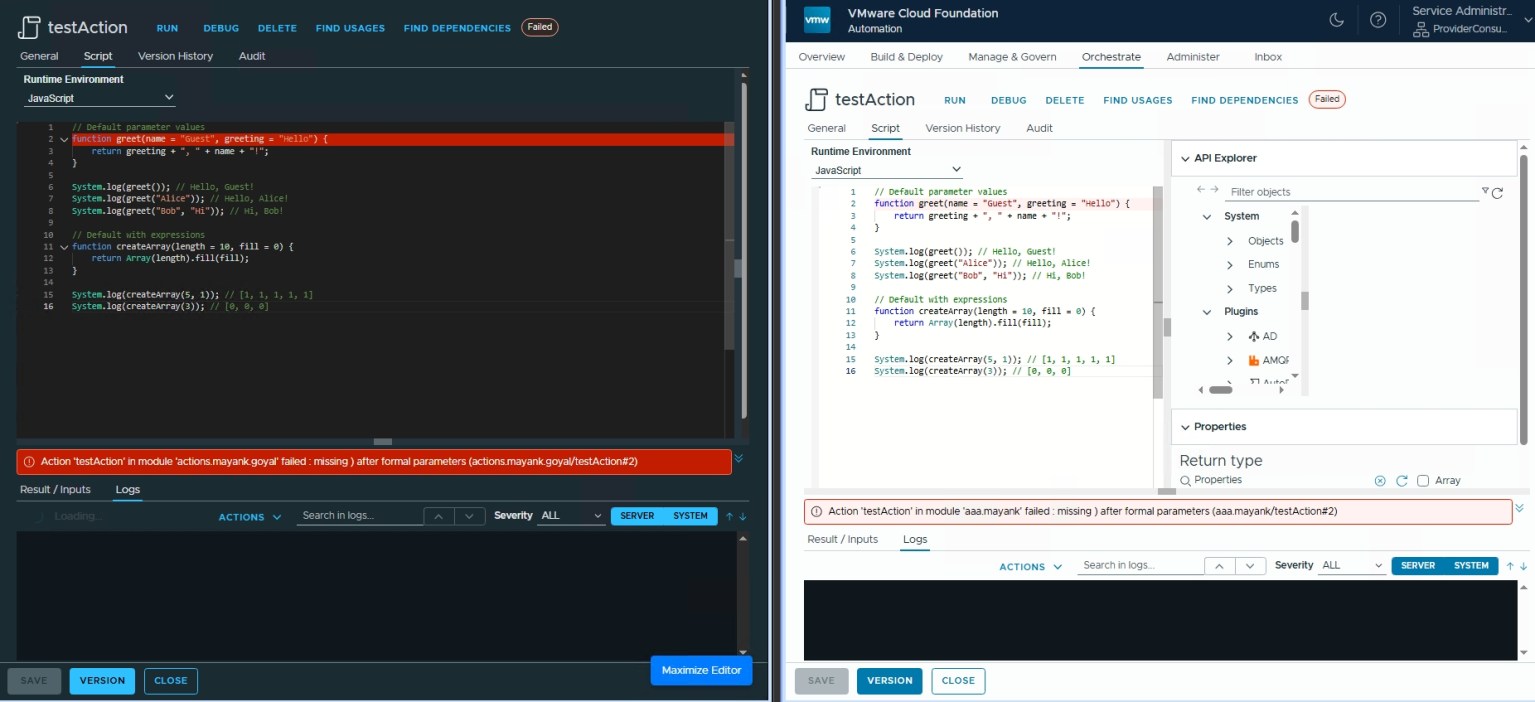The width and height of the screenshot is (1535, 702).
Task: Clear the Properties search using the x icon
Action: 1381,480
